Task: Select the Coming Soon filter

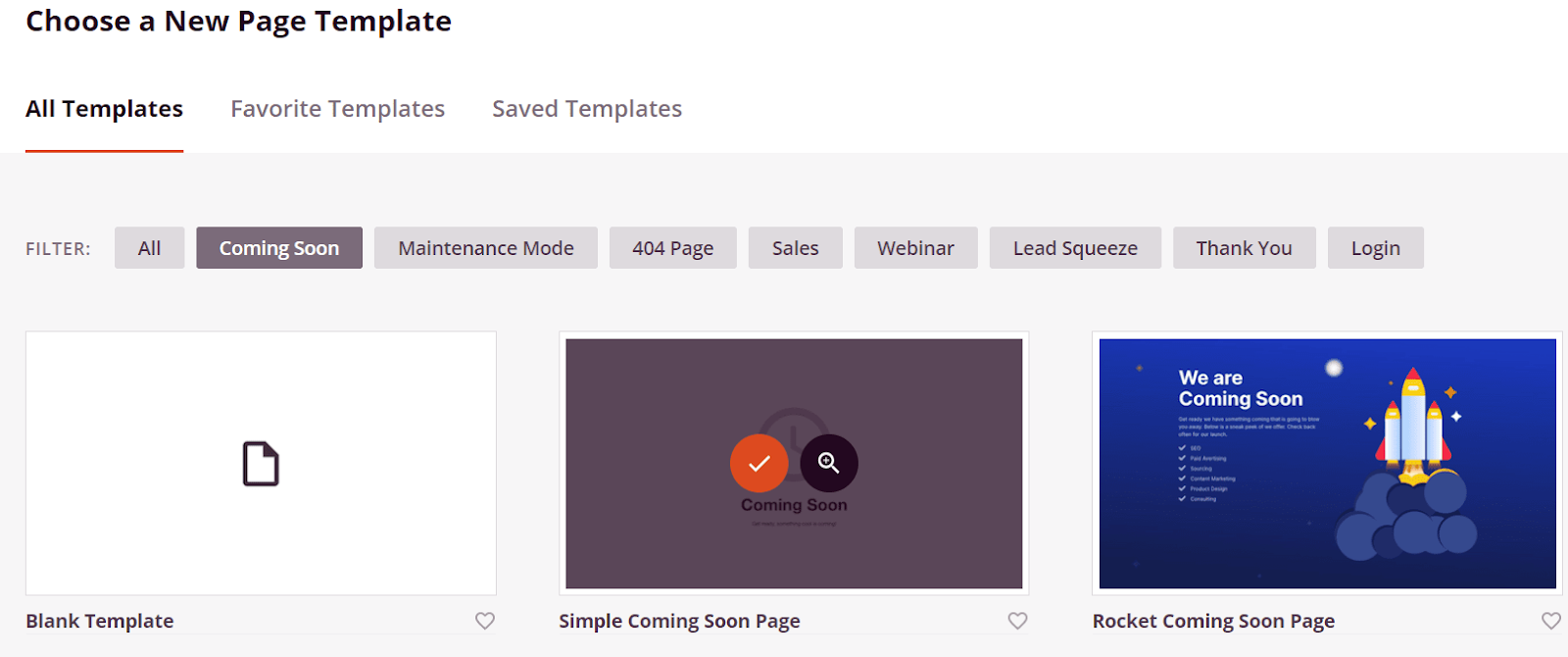Action: tap(279, 248)
